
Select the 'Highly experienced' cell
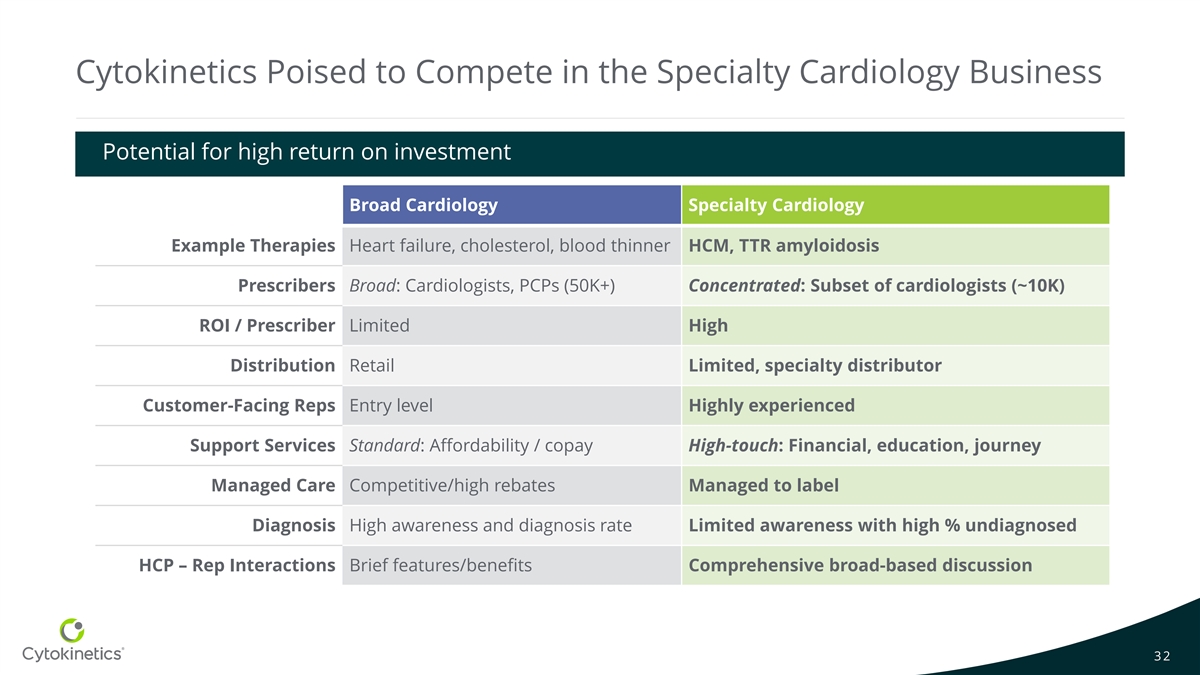771,405
